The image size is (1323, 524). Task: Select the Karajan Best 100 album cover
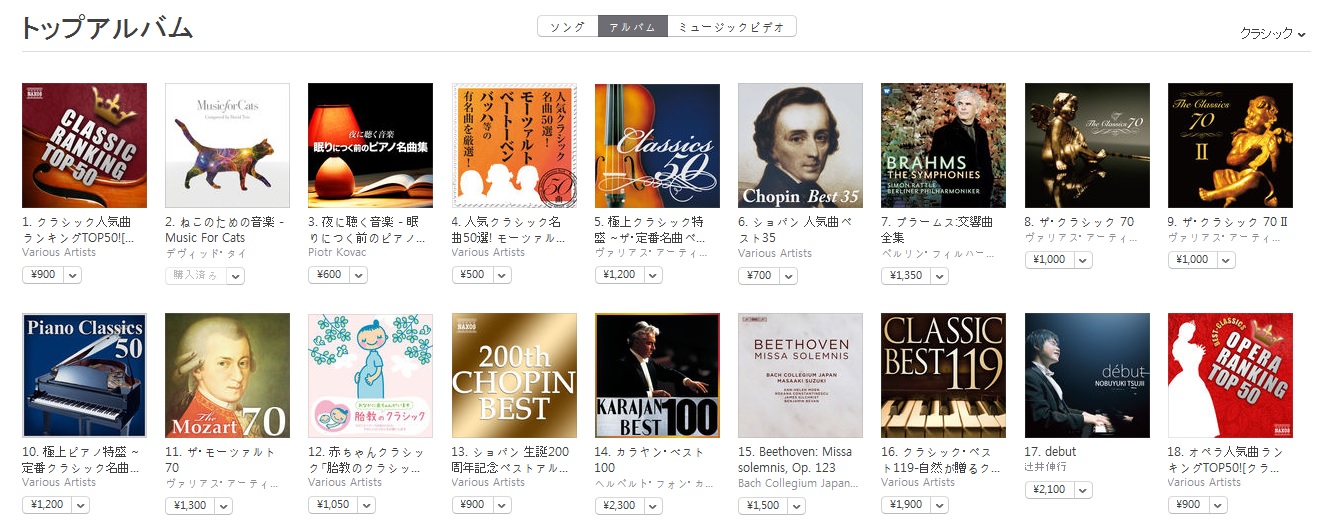pyautogui.click(x=657, y=376)
